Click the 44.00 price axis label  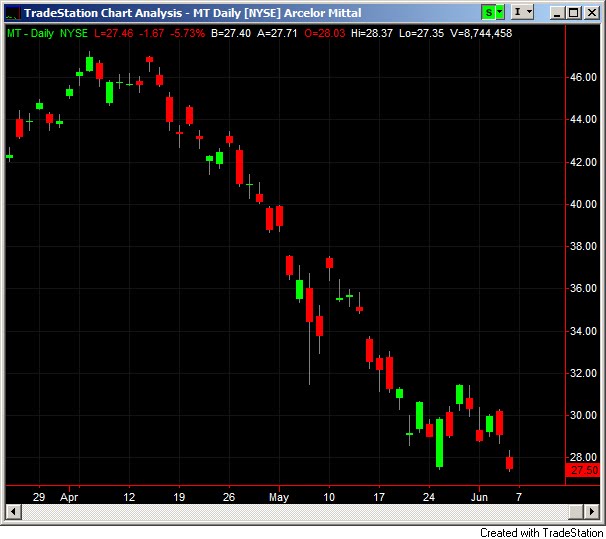(583, 119)
